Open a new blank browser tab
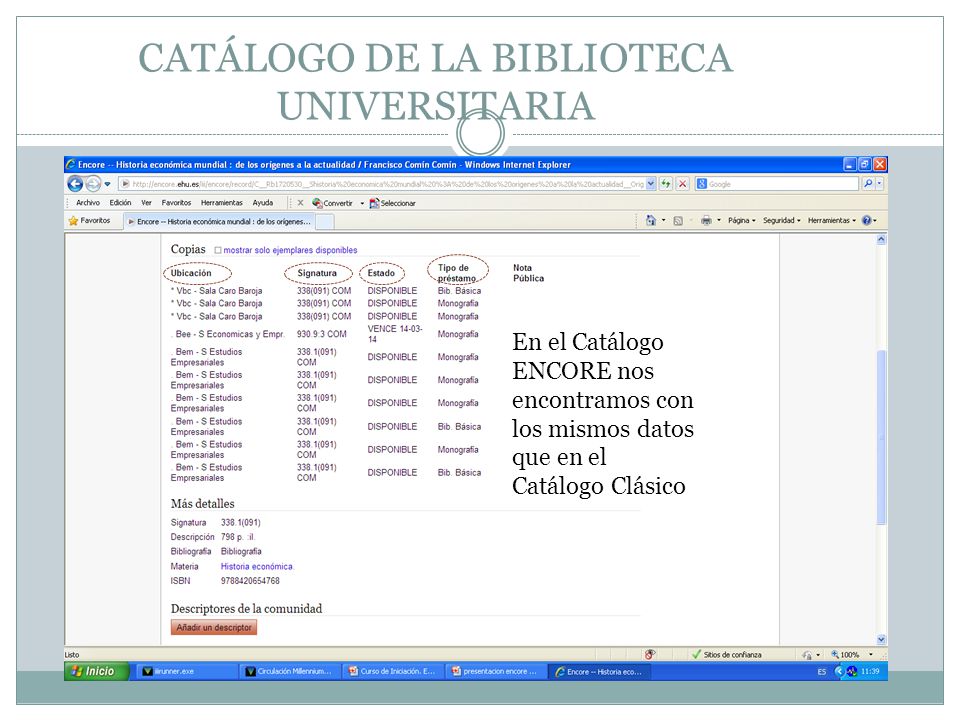The width and height of the screenshot is (960, 720). [325, 222]
